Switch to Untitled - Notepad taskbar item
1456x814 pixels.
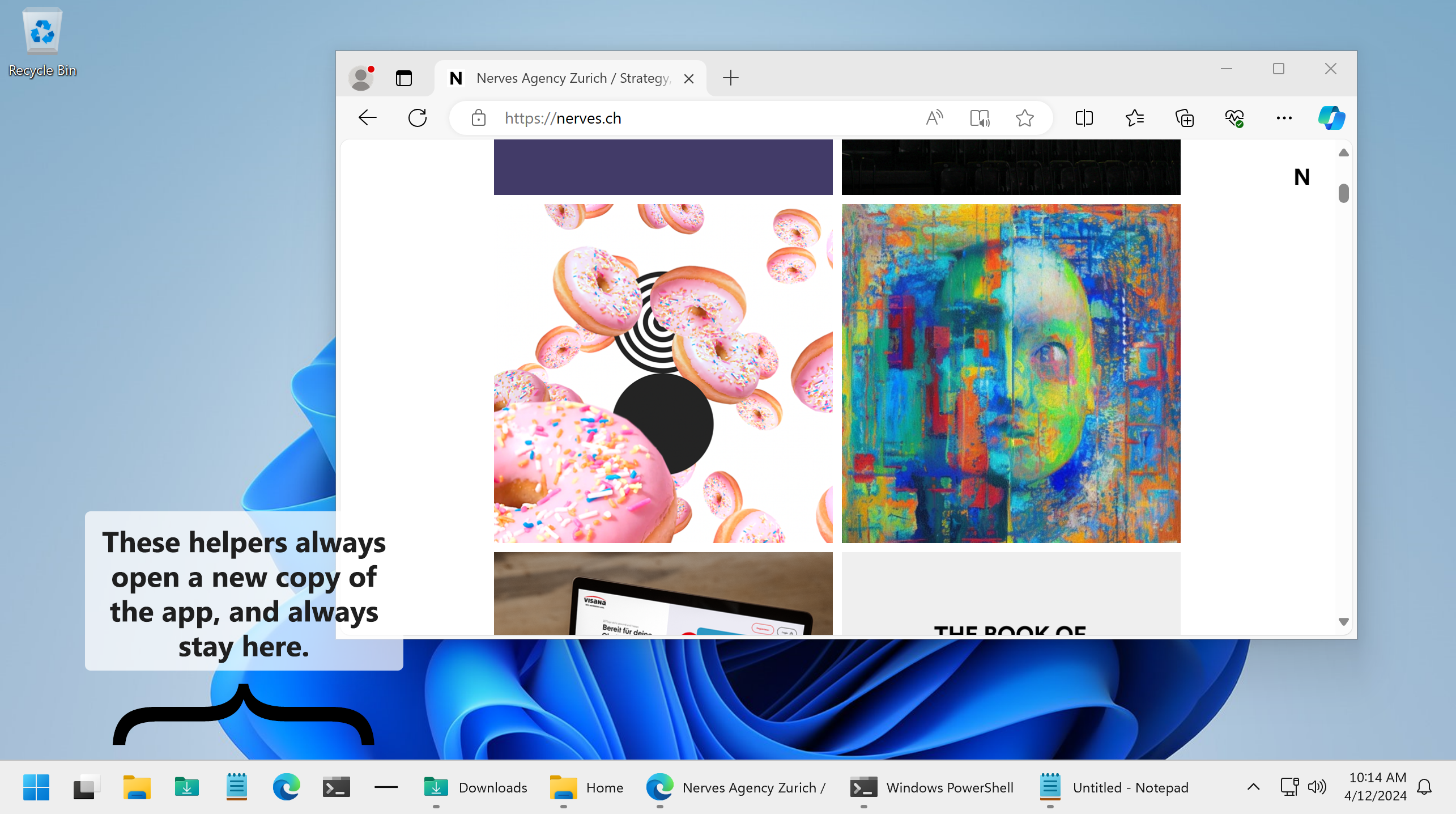click(1114, 787)
